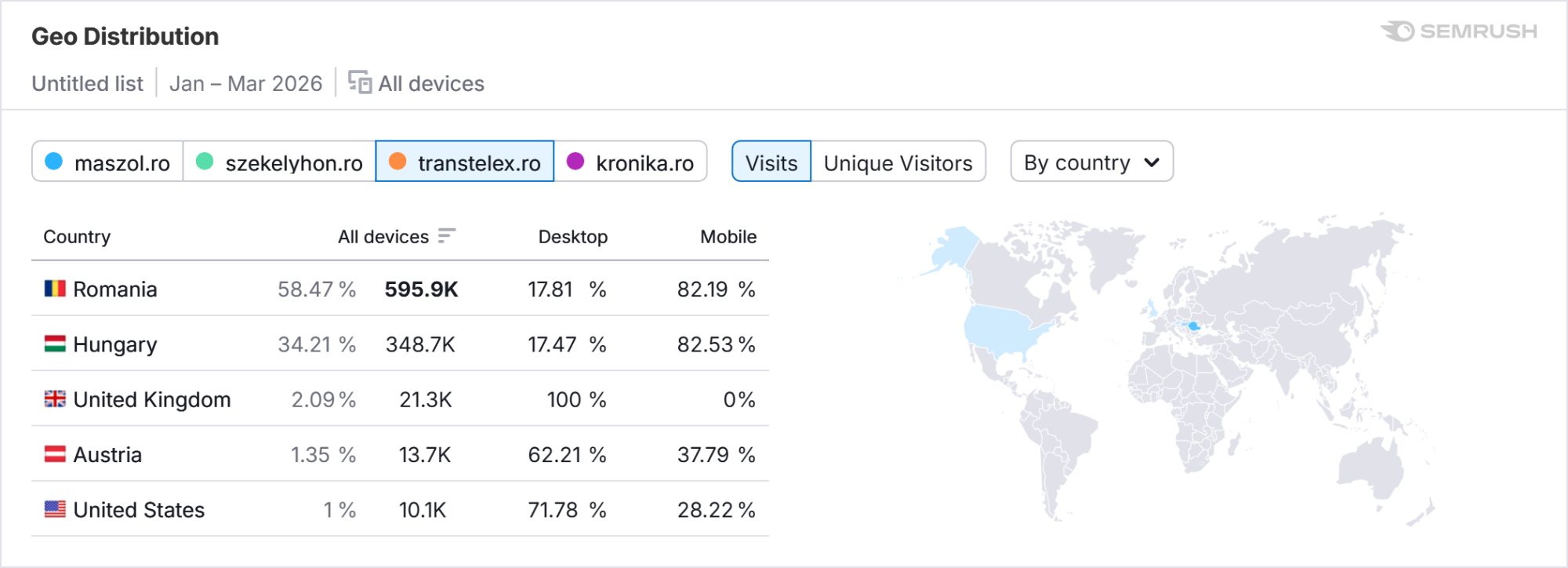
Task: Click the transtelex.ro orange color dot
Action: pyautogui.click(x=397, y=162)
